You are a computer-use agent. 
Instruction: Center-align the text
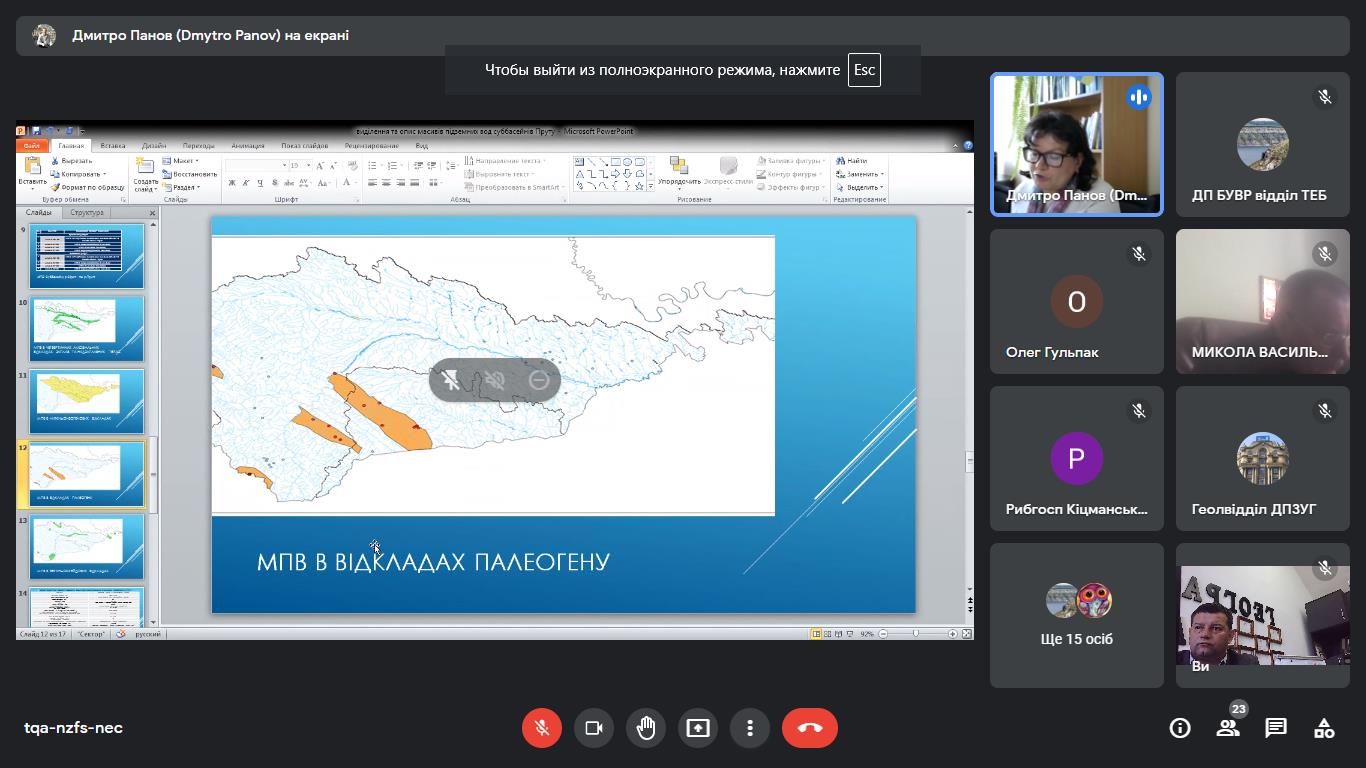pyautogui.click(x=386, y=183)
